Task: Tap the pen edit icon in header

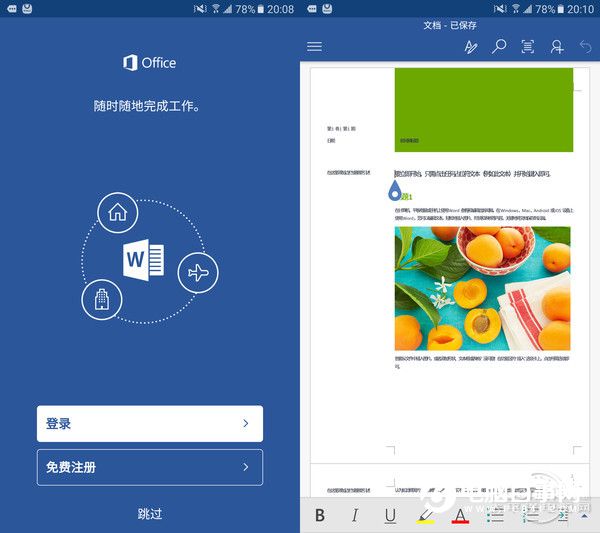Action: coord(471,47)
